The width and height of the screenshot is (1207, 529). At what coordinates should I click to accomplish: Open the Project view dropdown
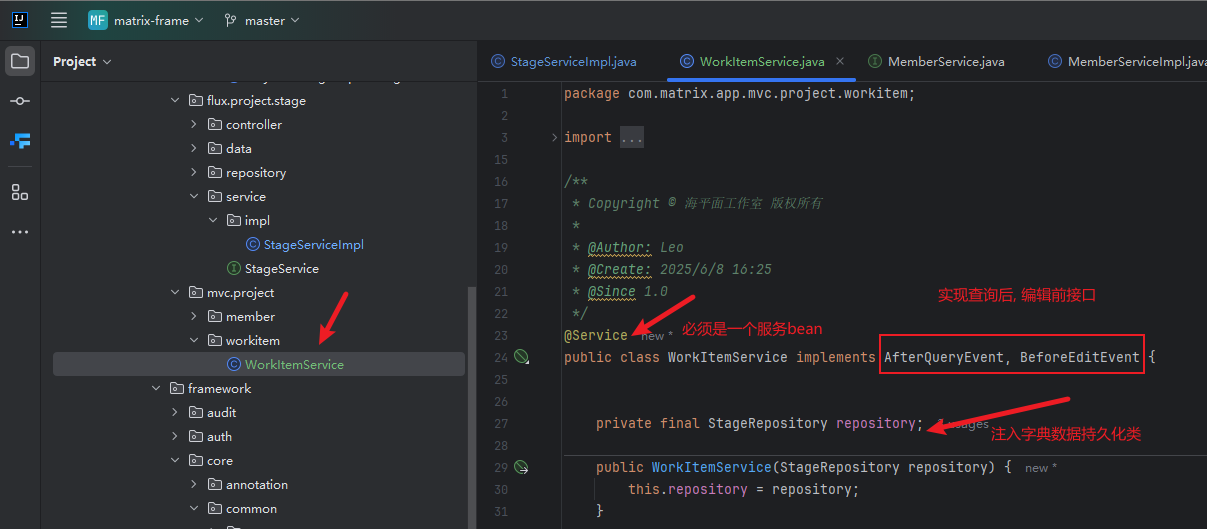[x=82, y=61]
